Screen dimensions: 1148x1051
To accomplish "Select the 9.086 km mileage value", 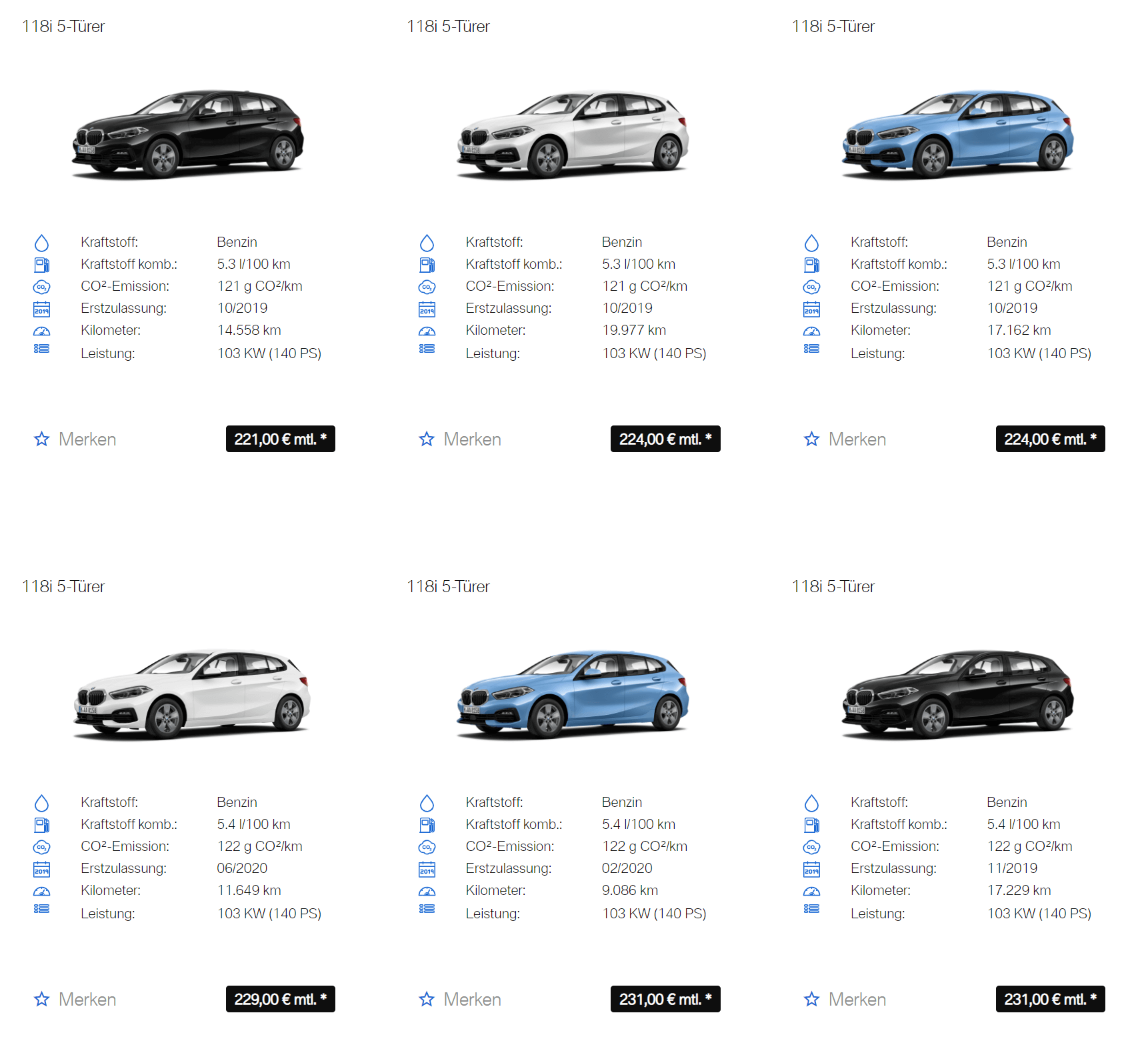I will [630, 890].
